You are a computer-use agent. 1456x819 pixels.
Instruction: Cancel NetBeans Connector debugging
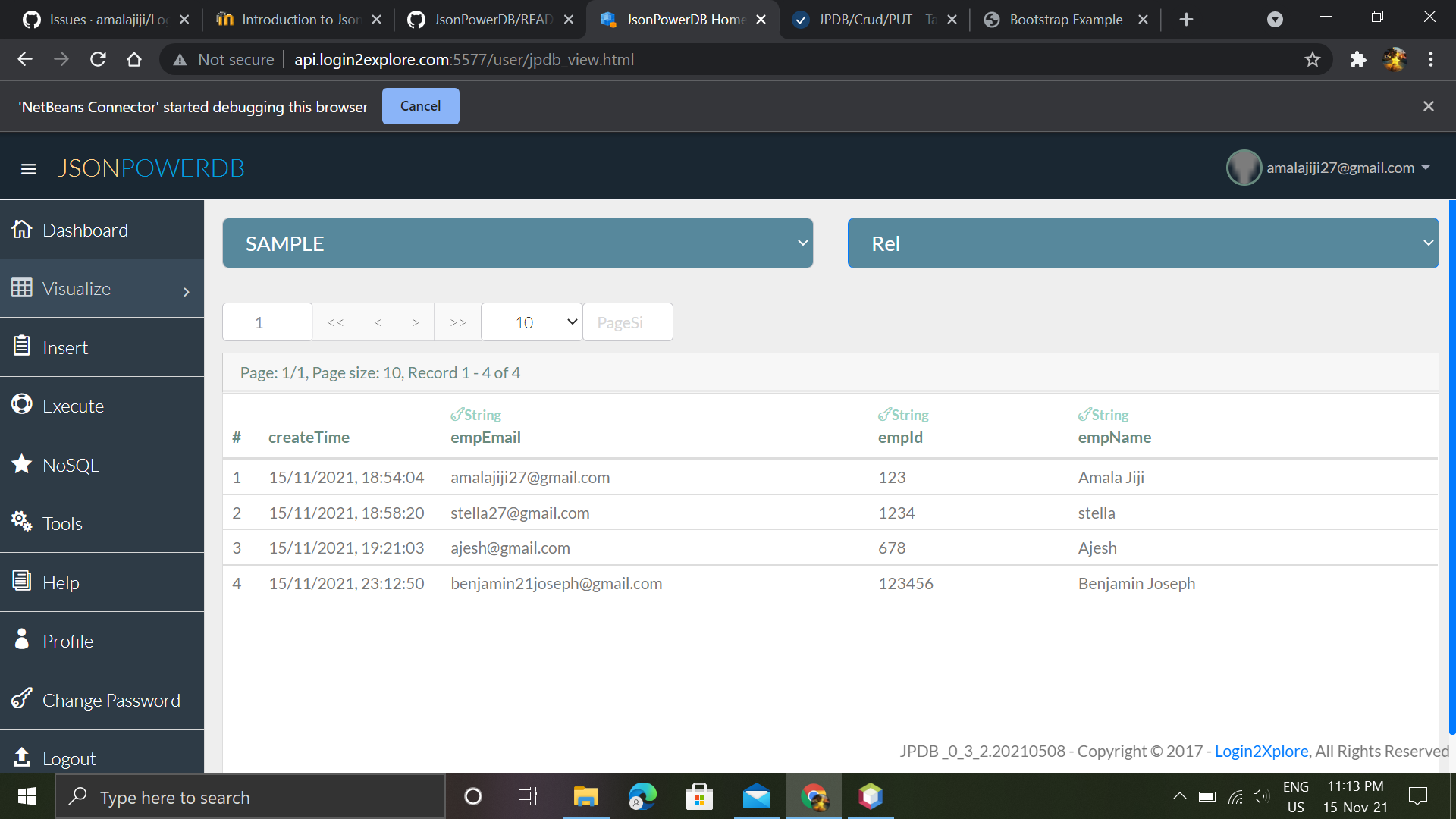(x=420, y=106)
